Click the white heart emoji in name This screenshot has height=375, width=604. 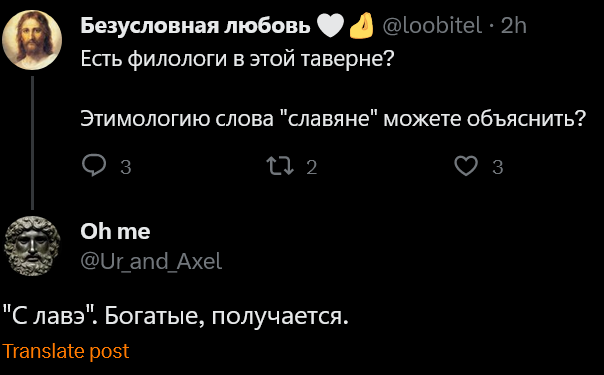[330, 26]
